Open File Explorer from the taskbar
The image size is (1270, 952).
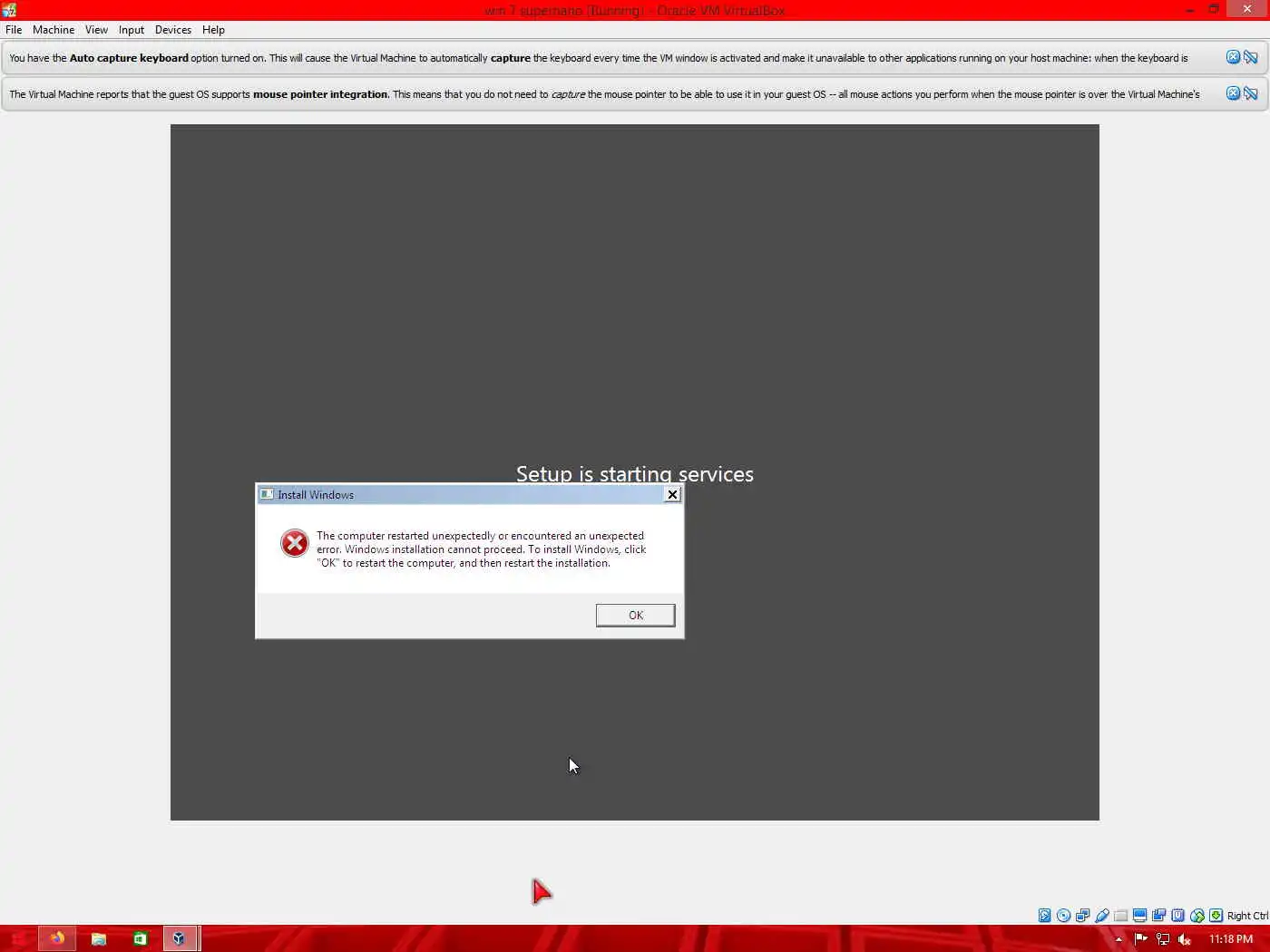coord(98,938)
